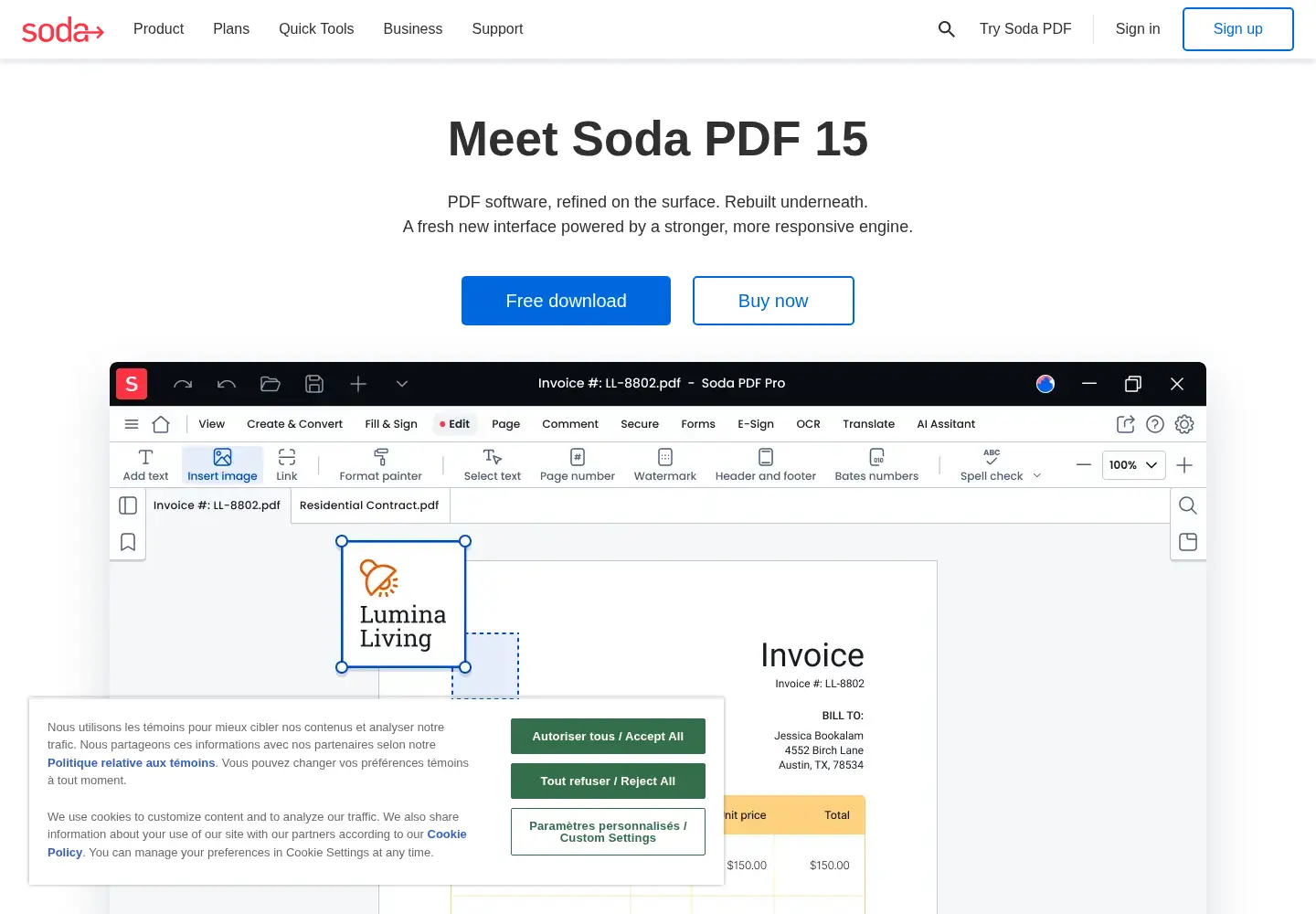Click the Soda logo in the header

pyautogui.click(x=63, y=30)
